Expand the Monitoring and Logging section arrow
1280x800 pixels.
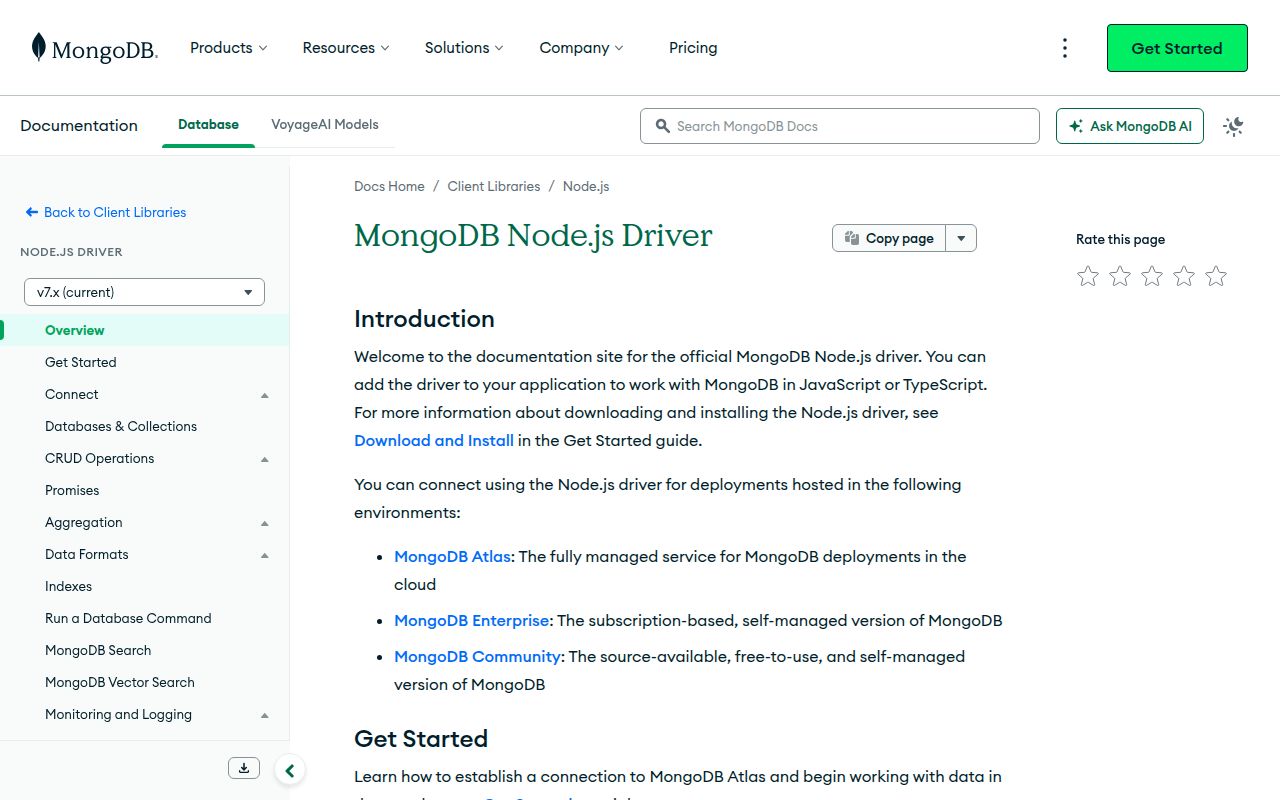[x=265, y=715]
